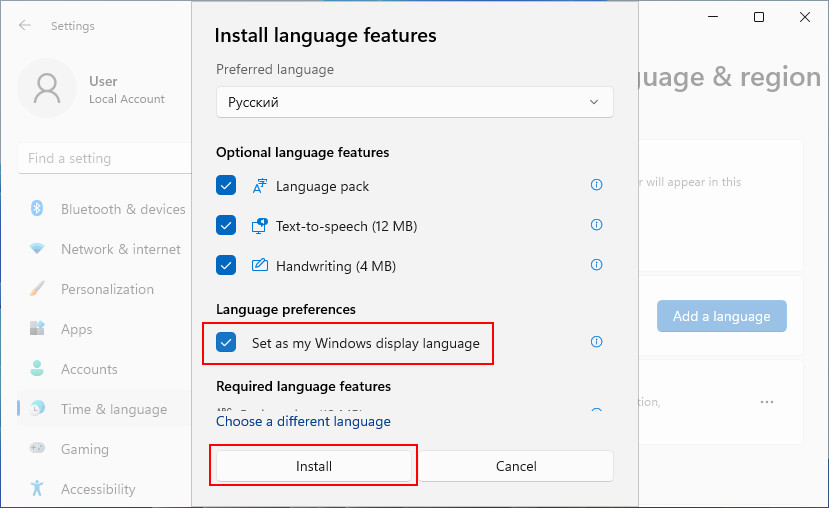The height and width of the screenshot is (508, 829).
Task: Open the three-dots menu on language card
Action: coord(767,402)
